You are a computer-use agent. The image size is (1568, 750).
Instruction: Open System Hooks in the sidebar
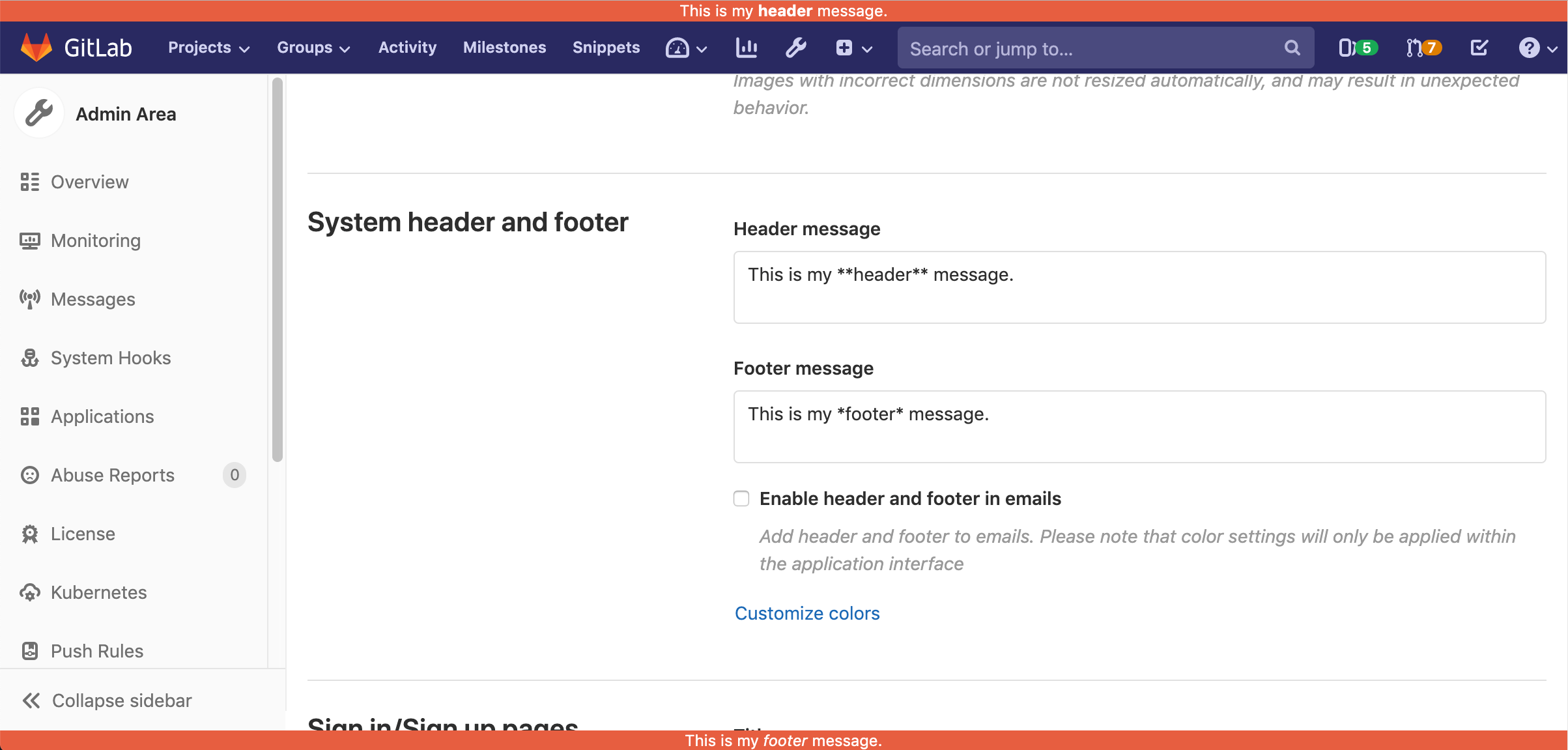pos(111,358)
